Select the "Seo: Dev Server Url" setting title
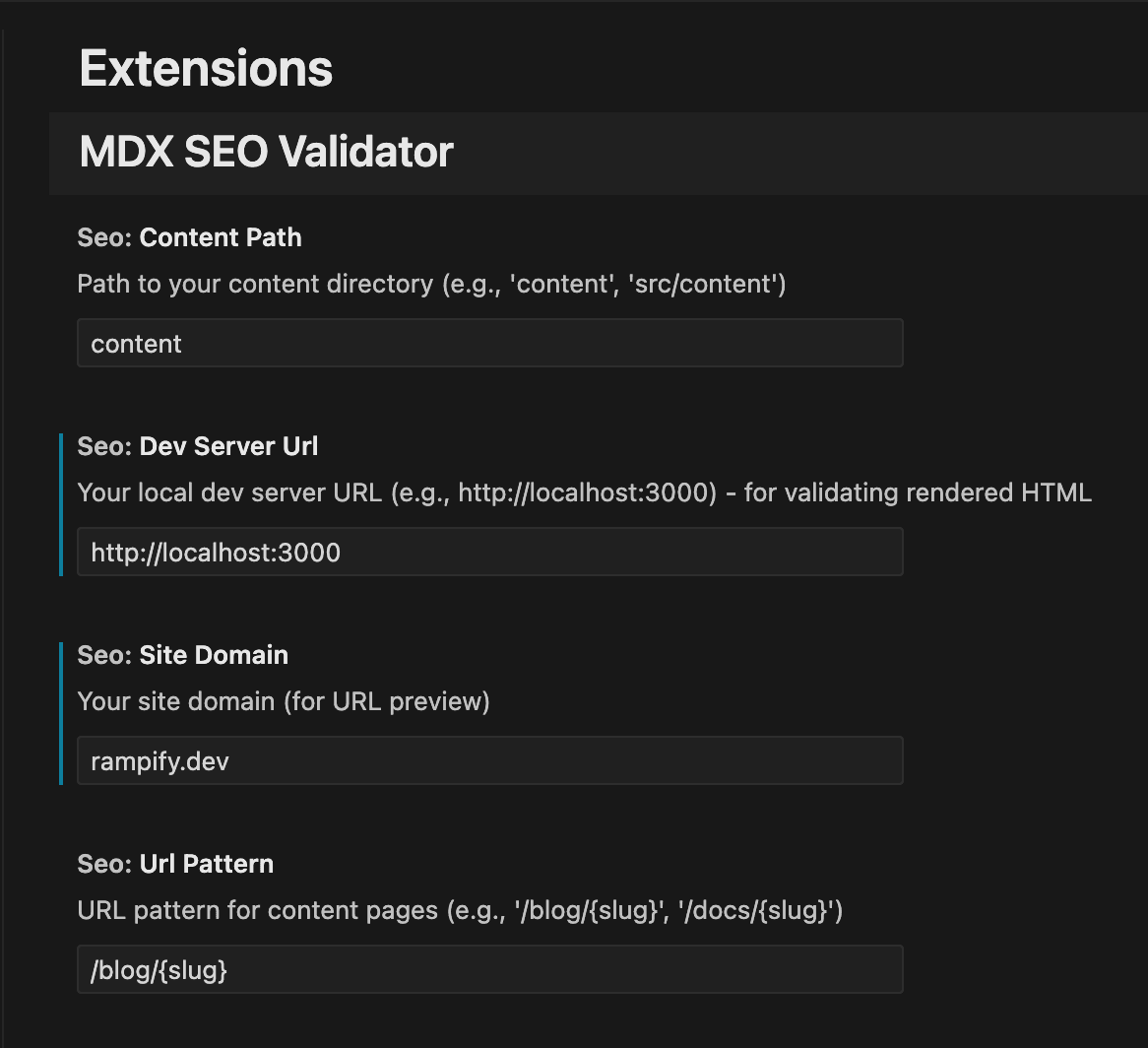Screen dimensions: 1148x1048 [x=197, y=446]
